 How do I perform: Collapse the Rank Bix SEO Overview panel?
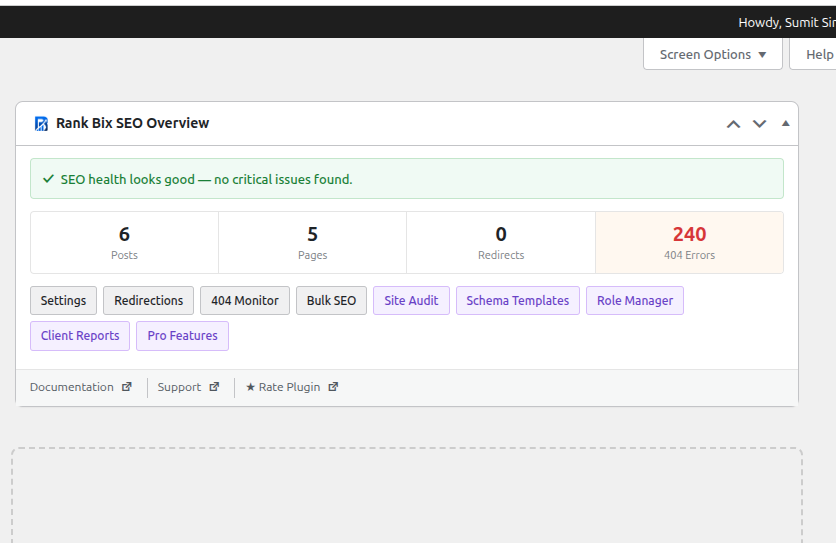pyautogui.click(x=785, y=123)
